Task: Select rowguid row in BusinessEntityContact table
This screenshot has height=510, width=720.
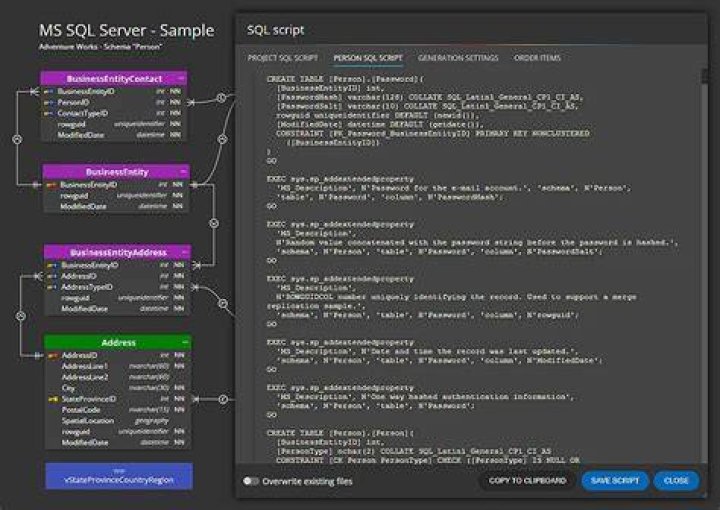Action: point(114,124)
